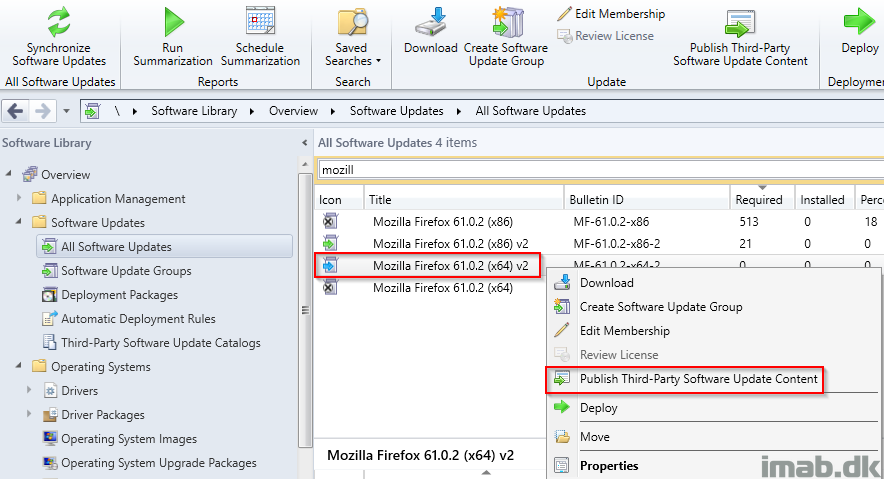Click the Download ribbon icon
The height and width of the screenshot is (479, 884).
point(431,23)
